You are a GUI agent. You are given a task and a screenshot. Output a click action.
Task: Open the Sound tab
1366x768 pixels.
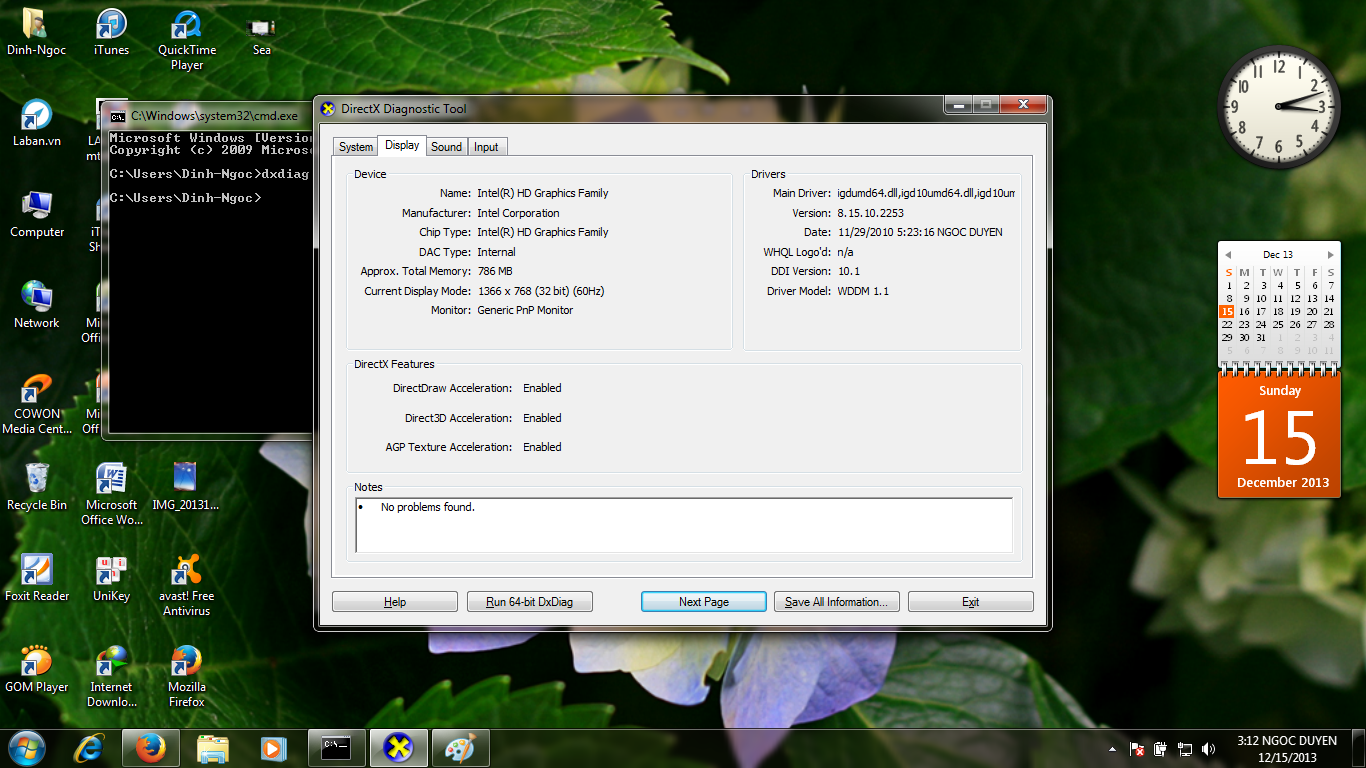tap(446, 147)
